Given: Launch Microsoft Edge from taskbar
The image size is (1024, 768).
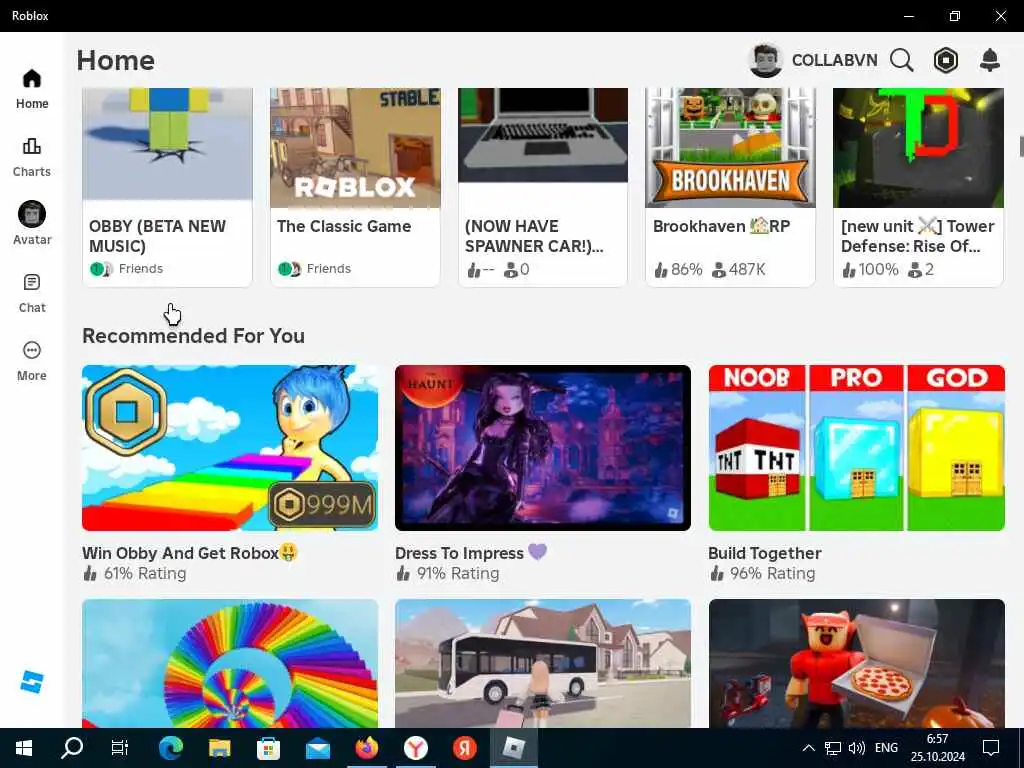Looking at the screenshot, I should coord(170,748).
